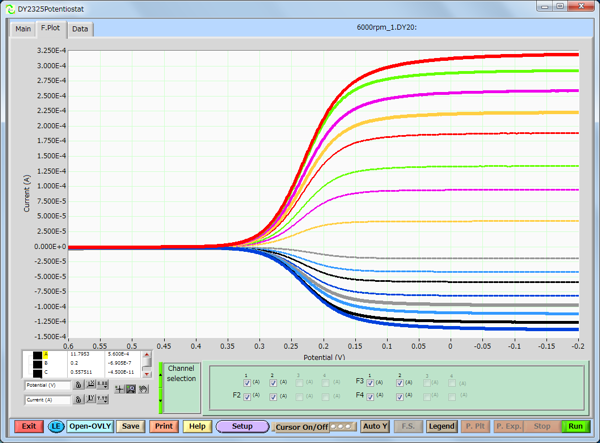The height and width of the screenshot is (443, 600).
Task: Toggle F2 channel 1 checkbox
Action: pyautogui.click(x=247, y=397)
